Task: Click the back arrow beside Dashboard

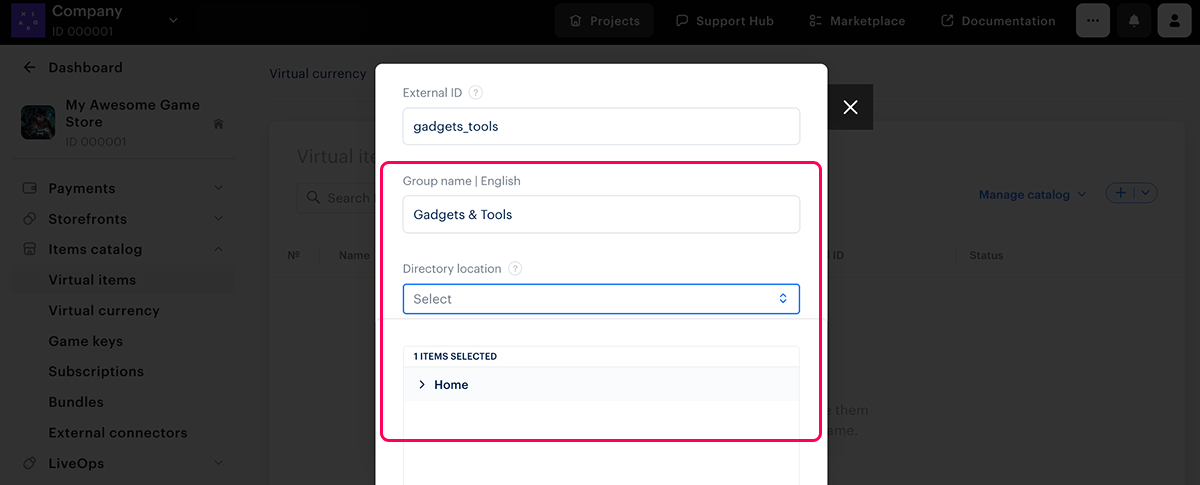Action: [x=29, y=68]
